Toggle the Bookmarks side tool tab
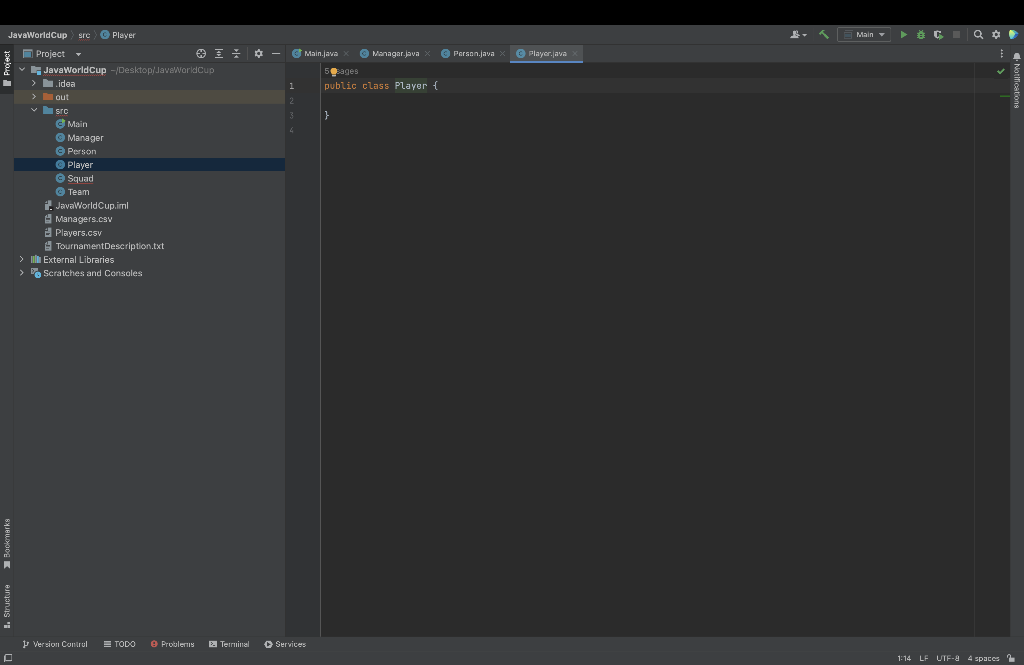This screenshot has height=665, width=1024. click(7, 543)
